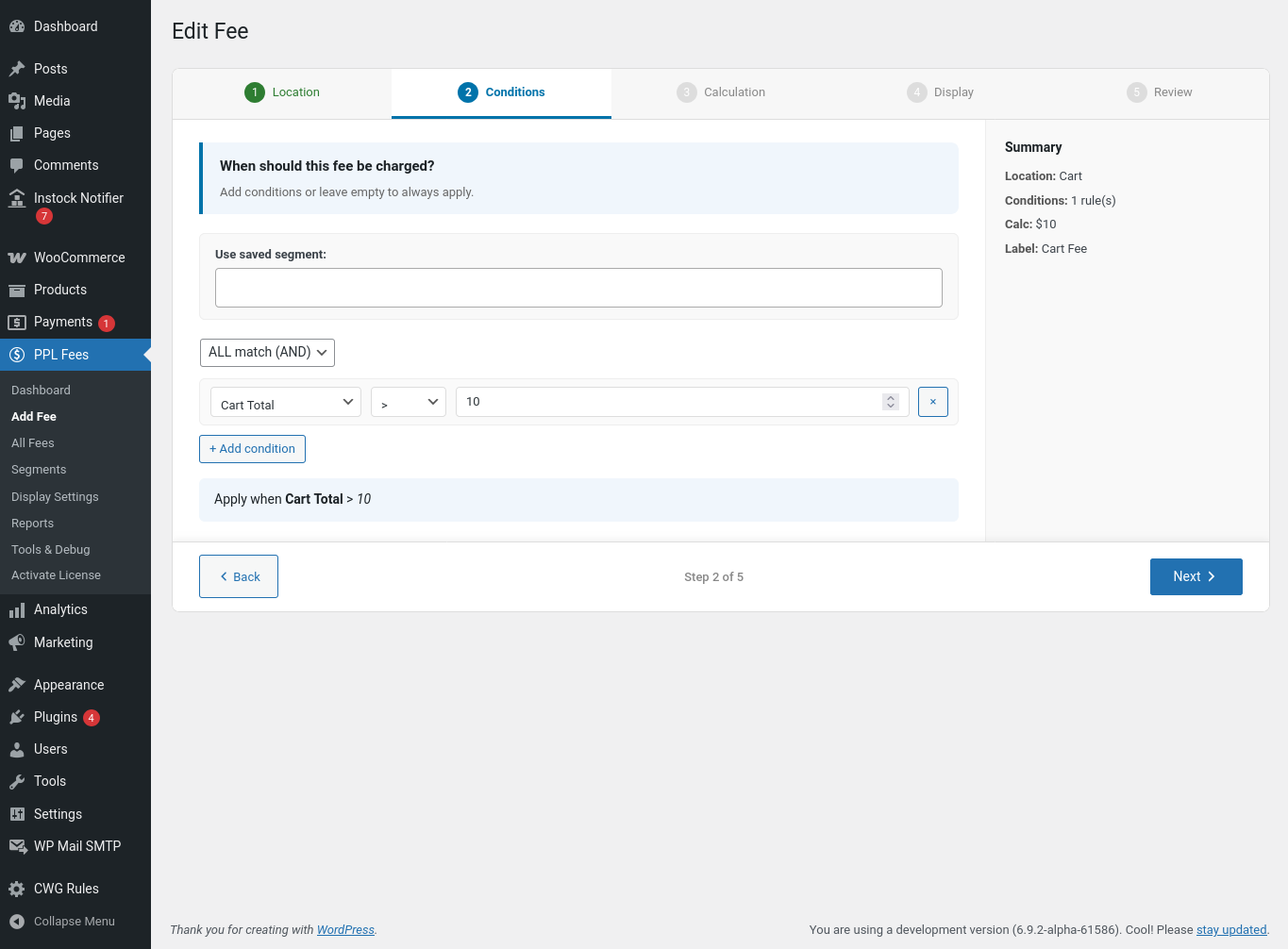Screen dimensions: 1288x949
Task: Click the Add condition button
Action: [252, 449]
